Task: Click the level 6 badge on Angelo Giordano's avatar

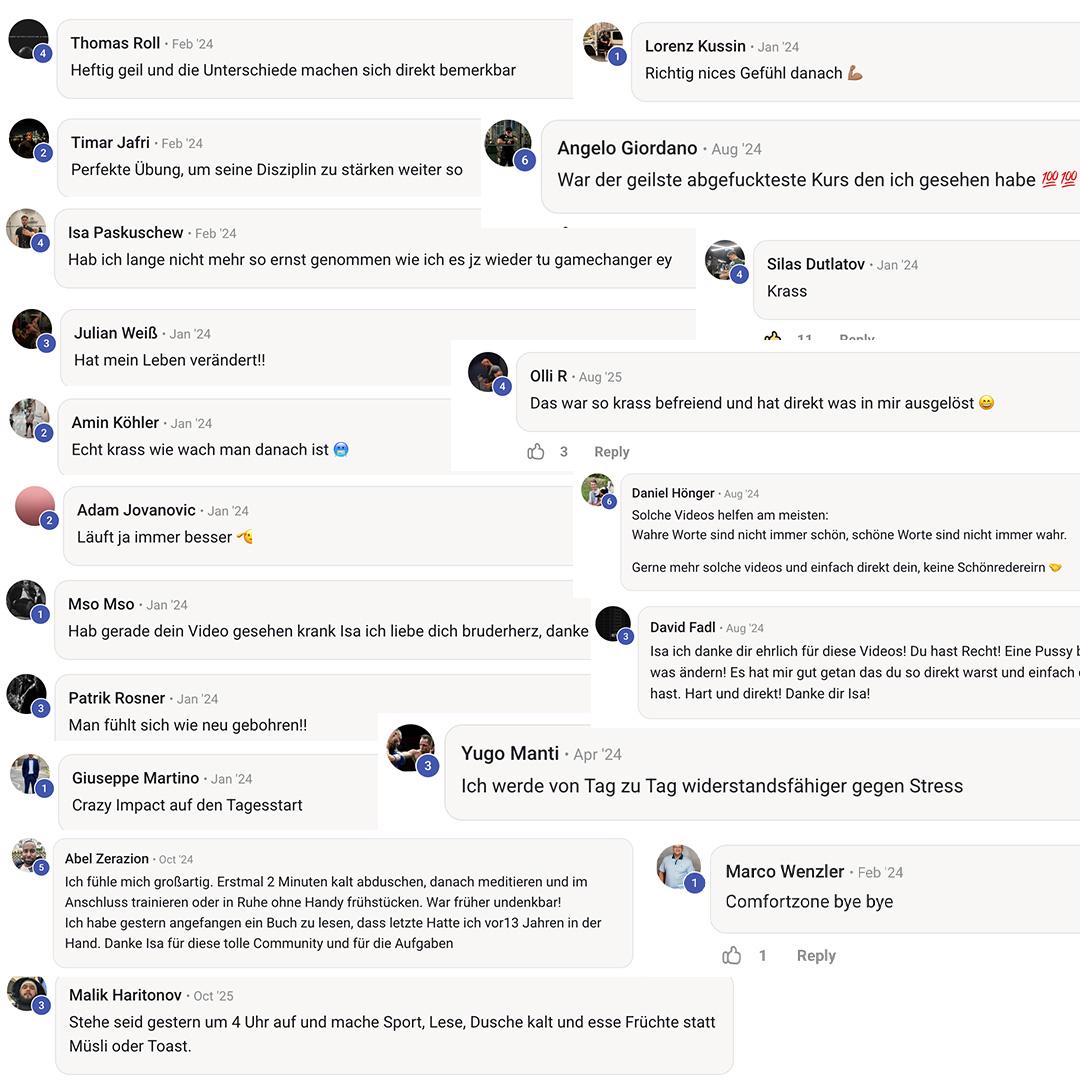Action: [525, 160]
